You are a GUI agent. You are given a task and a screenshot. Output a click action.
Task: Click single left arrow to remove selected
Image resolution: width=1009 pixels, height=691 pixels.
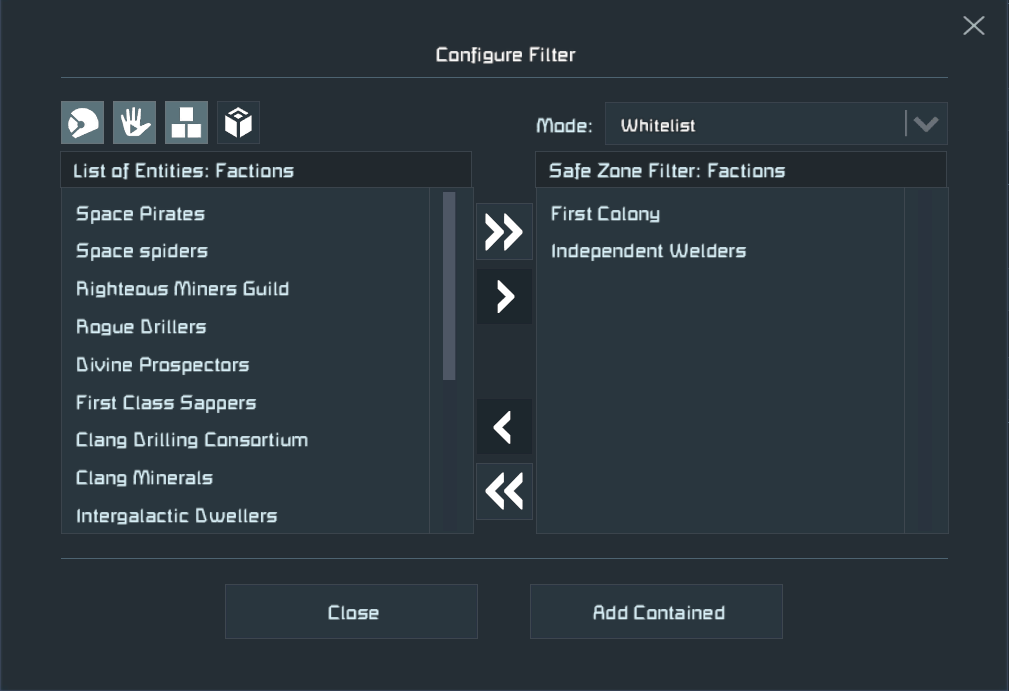[x=504, y=427]
